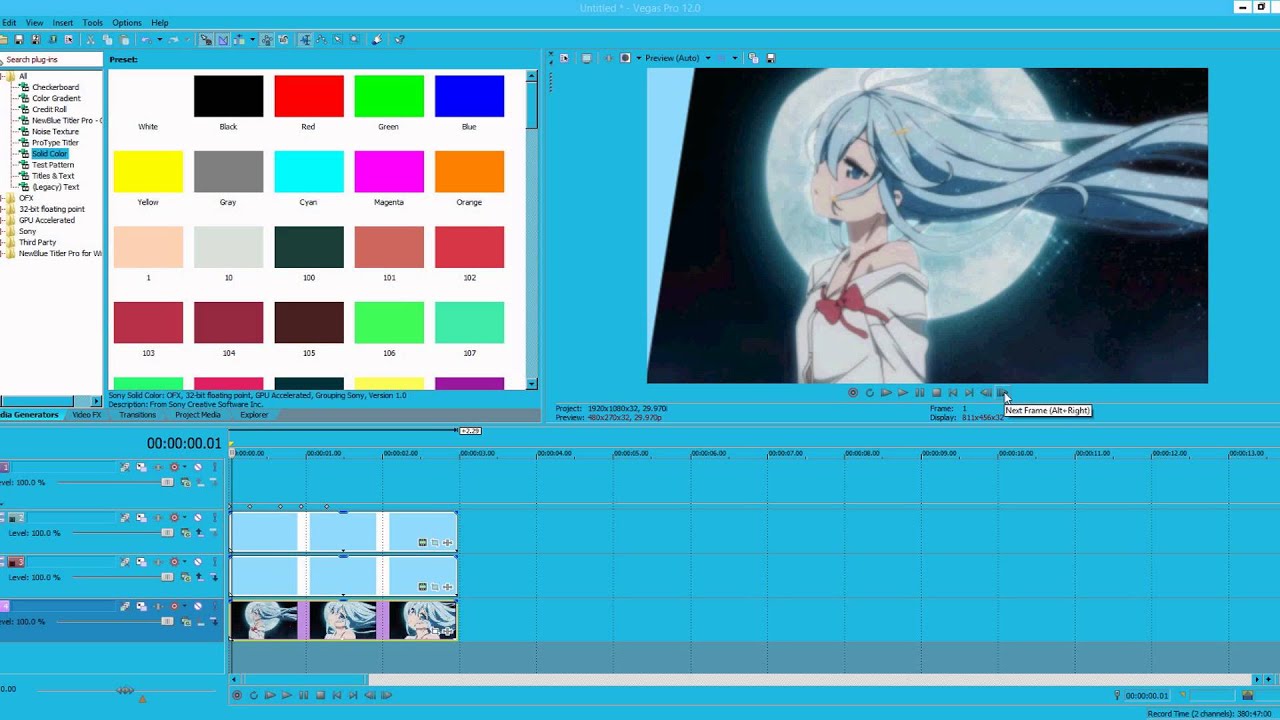Select the Magenta solid color preset
The width and height of the screenshot is (1280, 720).
[389, 171]
